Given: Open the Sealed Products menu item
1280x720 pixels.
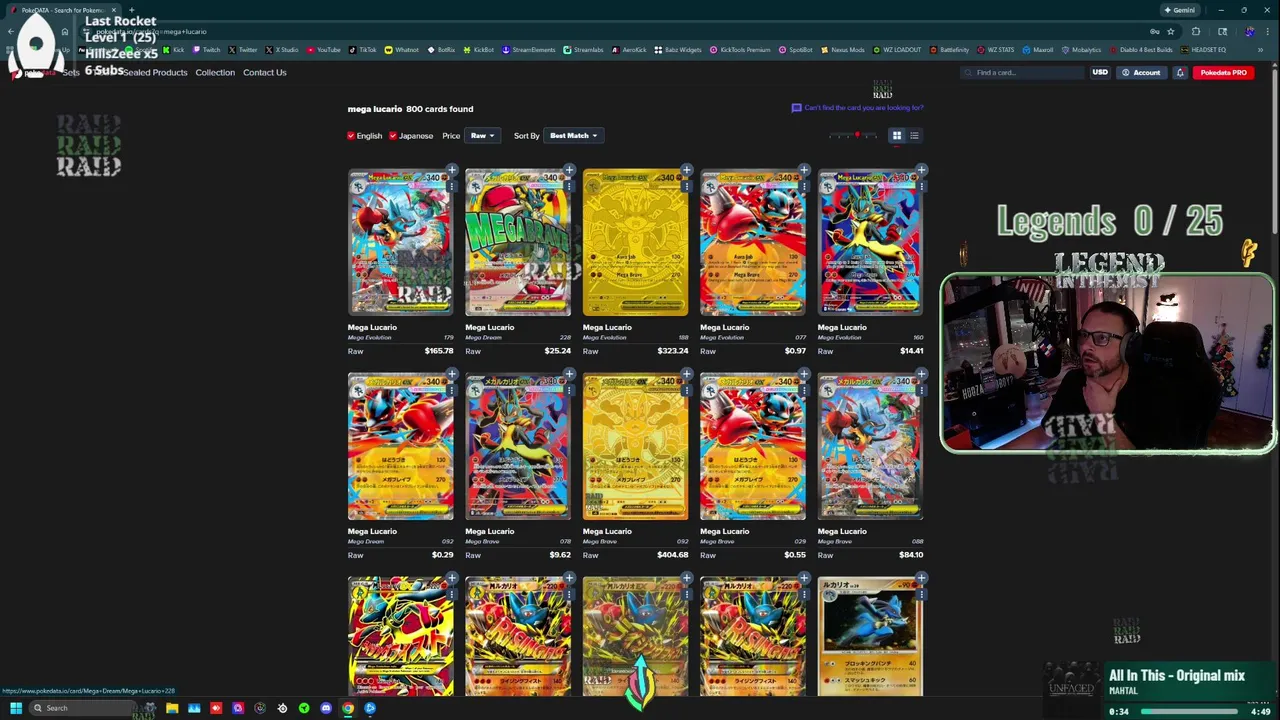Looking at the screenshot, I should pos(155,72).
